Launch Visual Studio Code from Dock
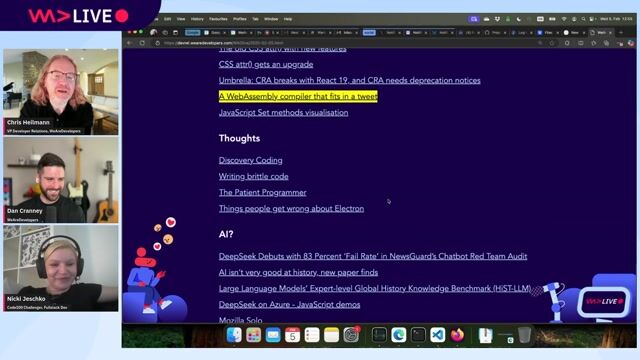Image resolution: width=640 pixels, height=360 pixels. click(x=438, y=335)
